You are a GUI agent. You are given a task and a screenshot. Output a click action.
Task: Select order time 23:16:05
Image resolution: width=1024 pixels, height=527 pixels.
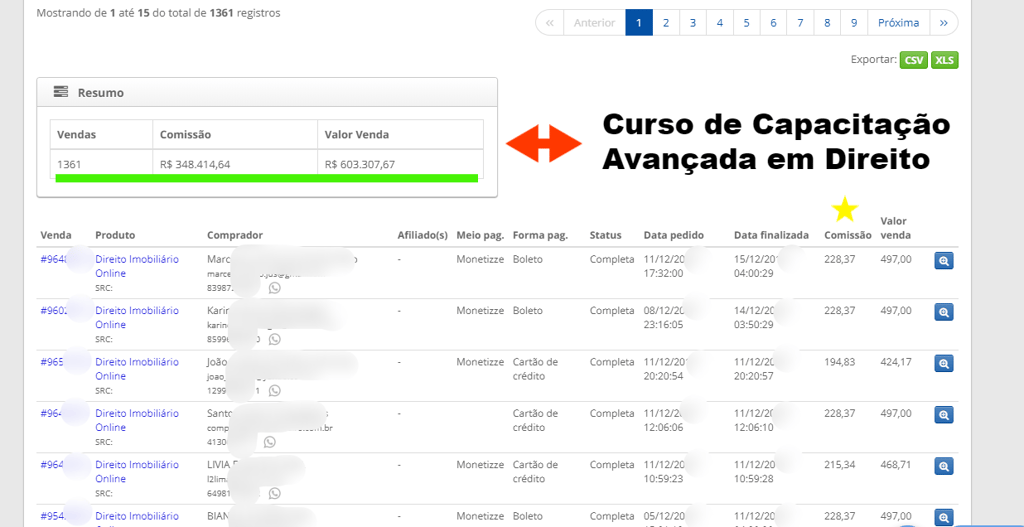tap(664, 325)
